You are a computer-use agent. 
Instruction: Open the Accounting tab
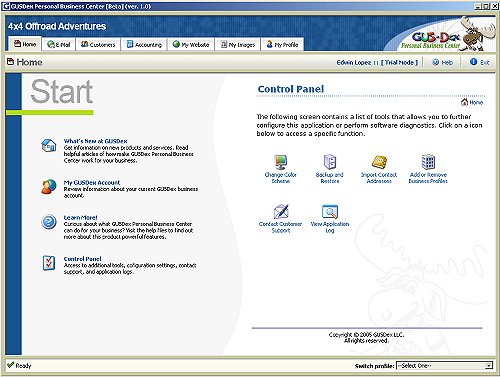[144, 44]
